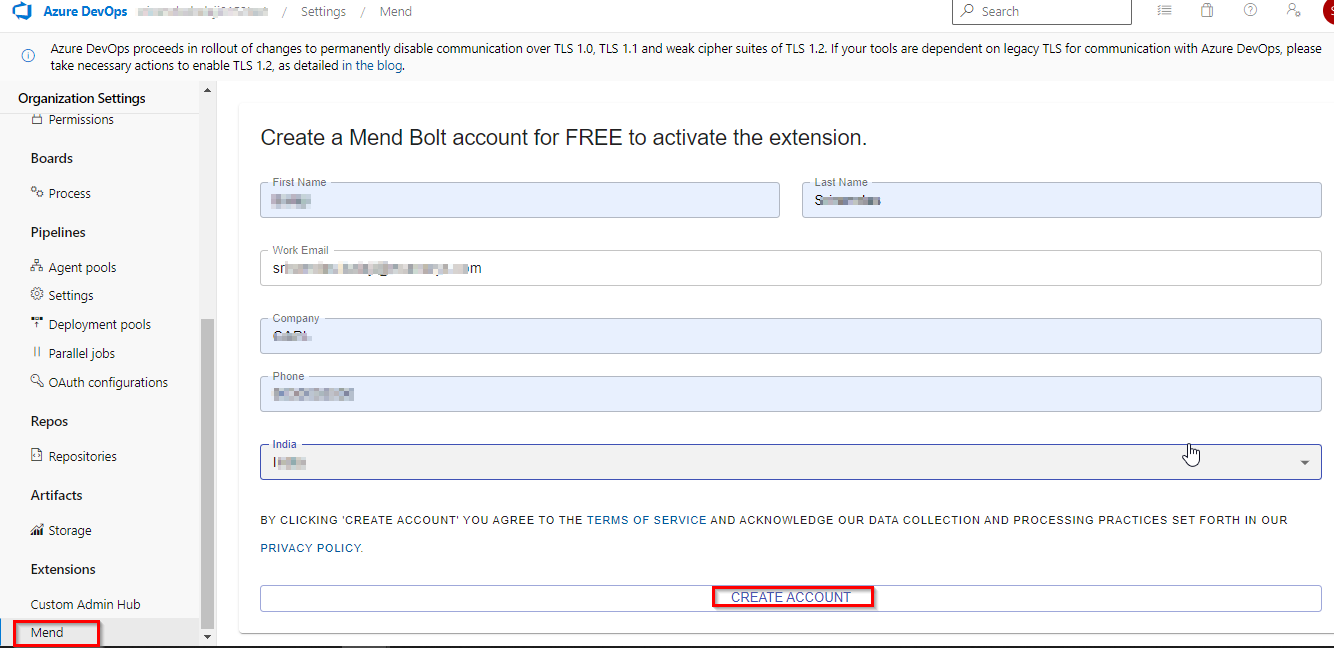Click the organization name breadcrumb

[x=202, y=12]
